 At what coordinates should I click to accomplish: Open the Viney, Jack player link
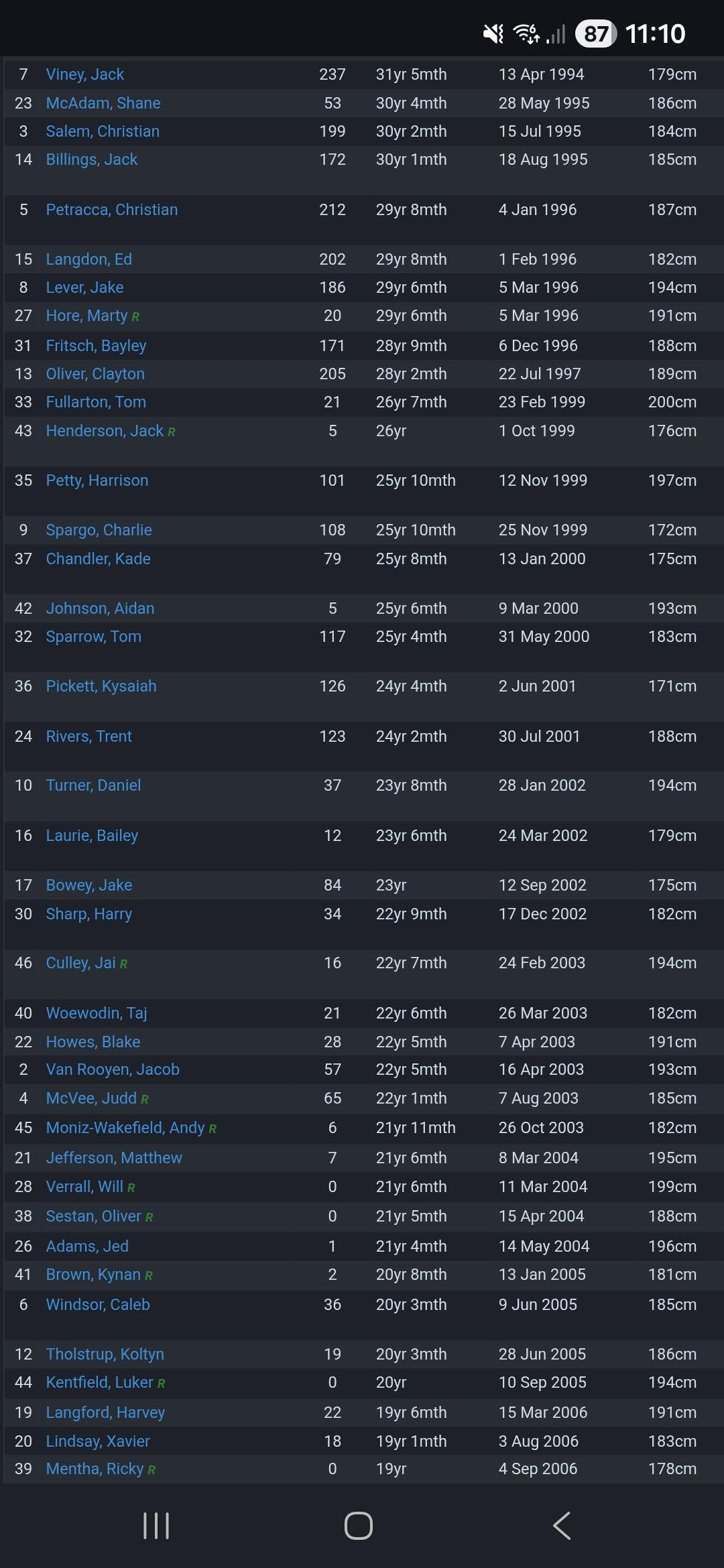(85, 74)
